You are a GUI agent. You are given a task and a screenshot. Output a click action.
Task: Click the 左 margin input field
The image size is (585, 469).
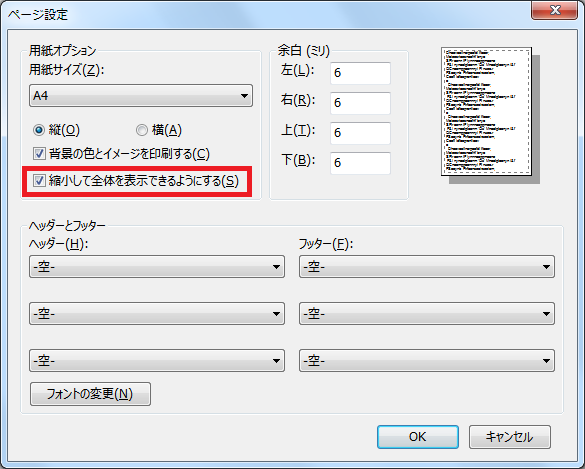point(360,73)
